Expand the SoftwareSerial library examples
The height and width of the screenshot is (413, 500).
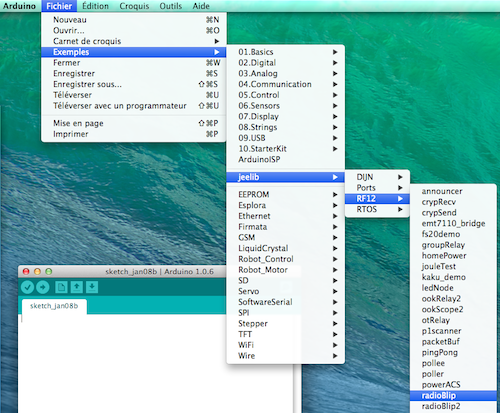pos(286,302)
